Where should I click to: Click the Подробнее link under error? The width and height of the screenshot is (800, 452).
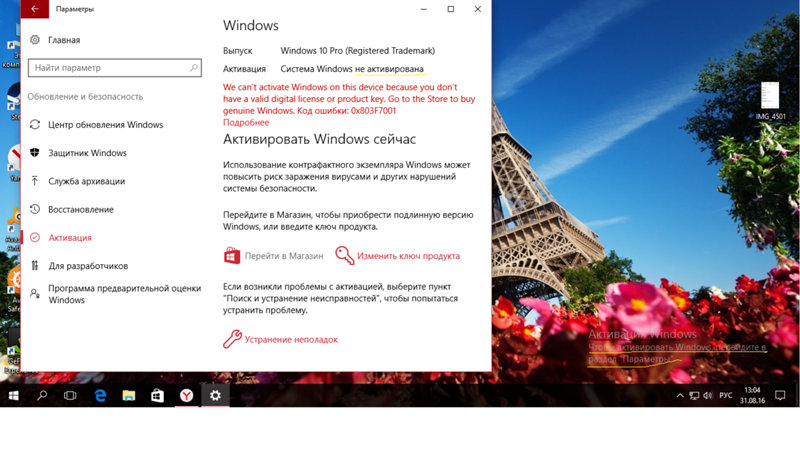coord(246,122)
